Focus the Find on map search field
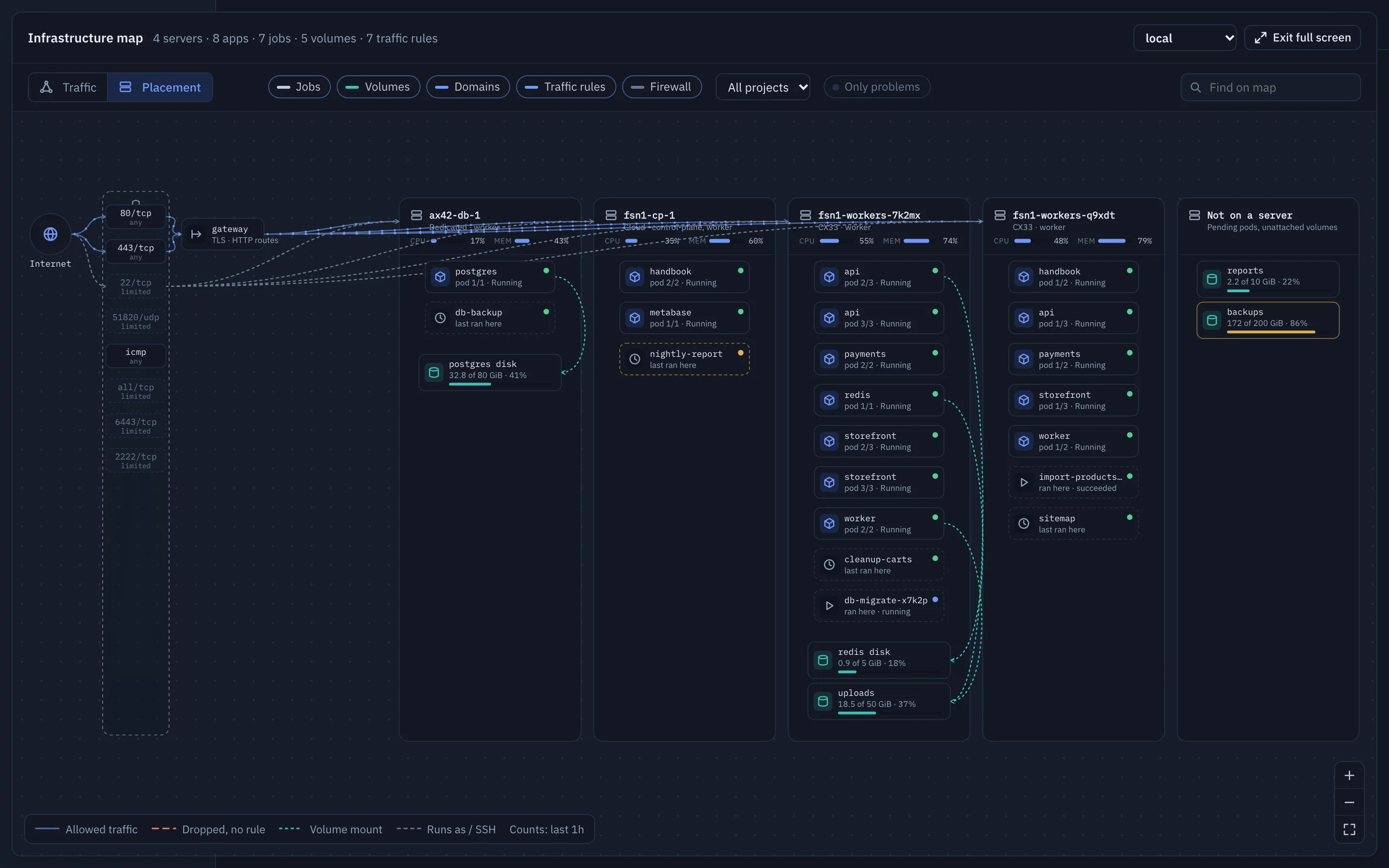Image resolution: width=1389 pixels, height=868 pixels. click(1270, 87)
